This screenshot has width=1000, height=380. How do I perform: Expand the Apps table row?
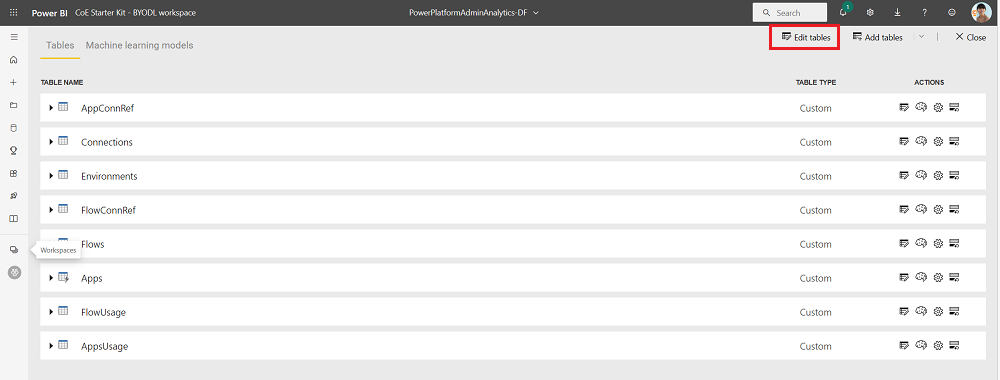point(51,278)
